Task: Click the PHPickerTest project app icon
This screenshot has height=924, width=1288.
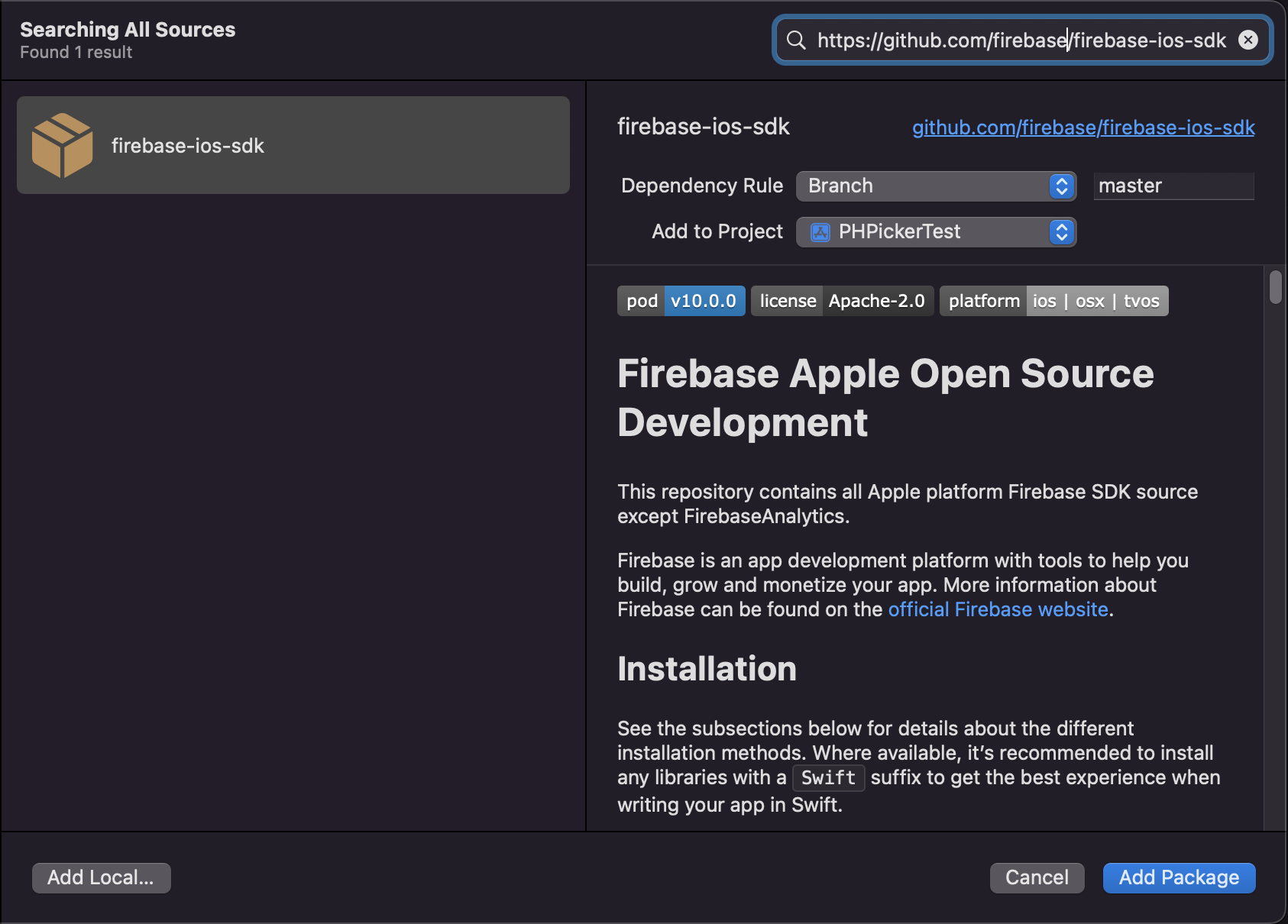Action: 820,232
